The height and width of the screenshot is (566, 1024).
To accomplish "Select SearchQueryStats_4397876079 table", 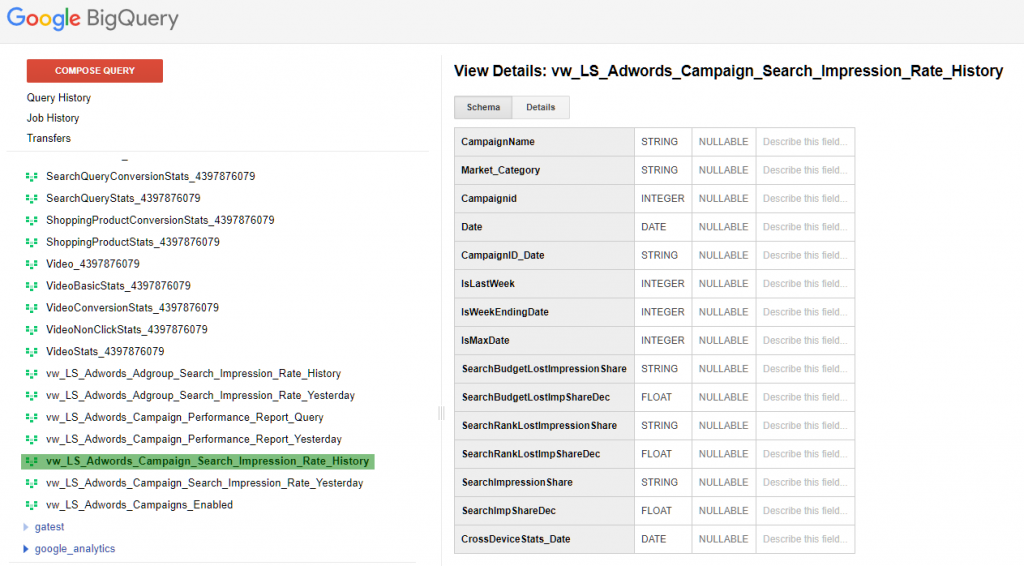I will point(123,198).
